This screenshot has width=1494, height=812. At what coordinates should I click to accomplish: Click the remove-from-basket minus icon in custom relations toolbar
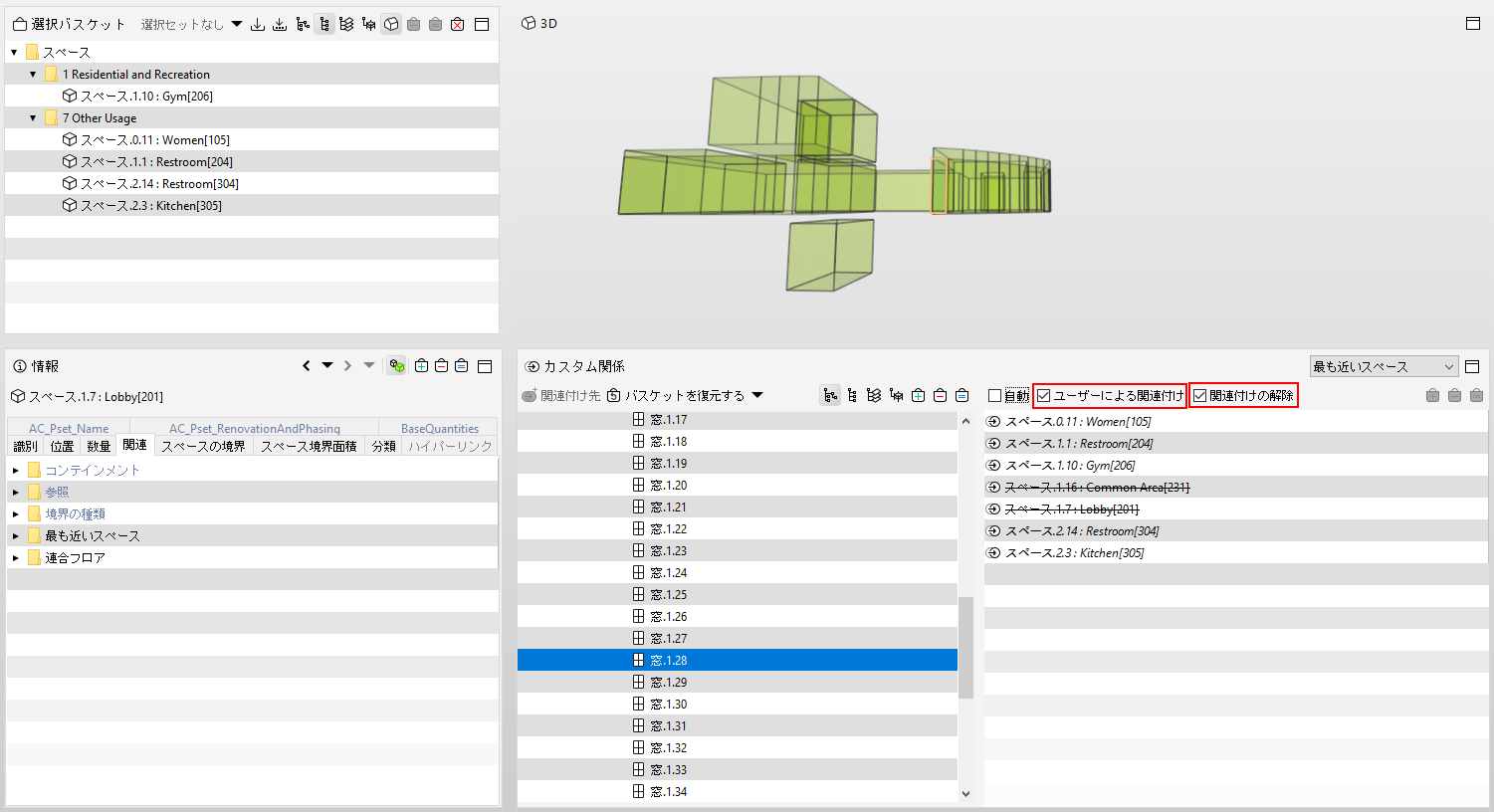(940, 396)
